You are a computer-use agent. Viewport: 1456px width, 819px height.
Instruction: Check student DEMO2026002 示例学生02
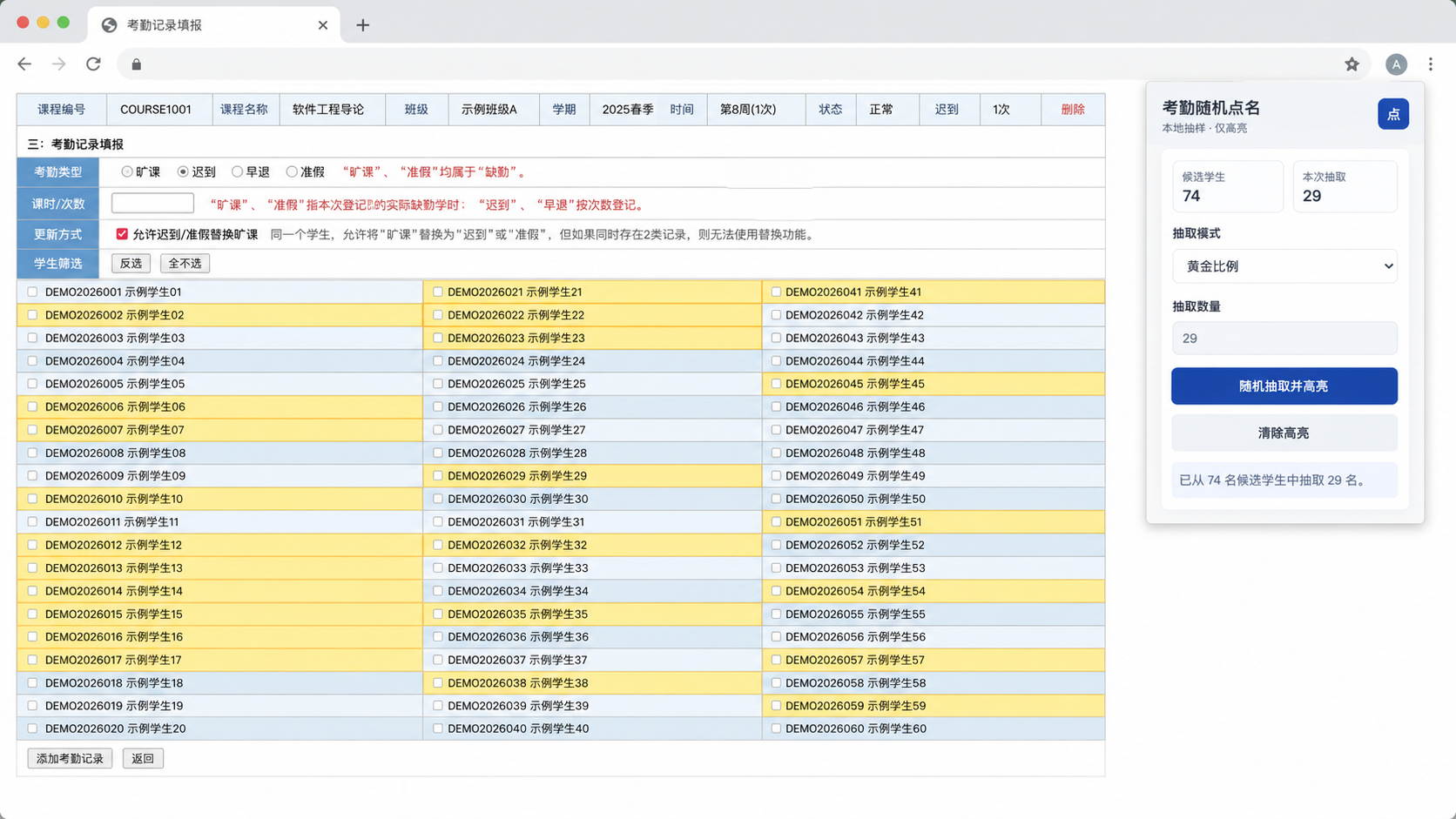point(32,315)
